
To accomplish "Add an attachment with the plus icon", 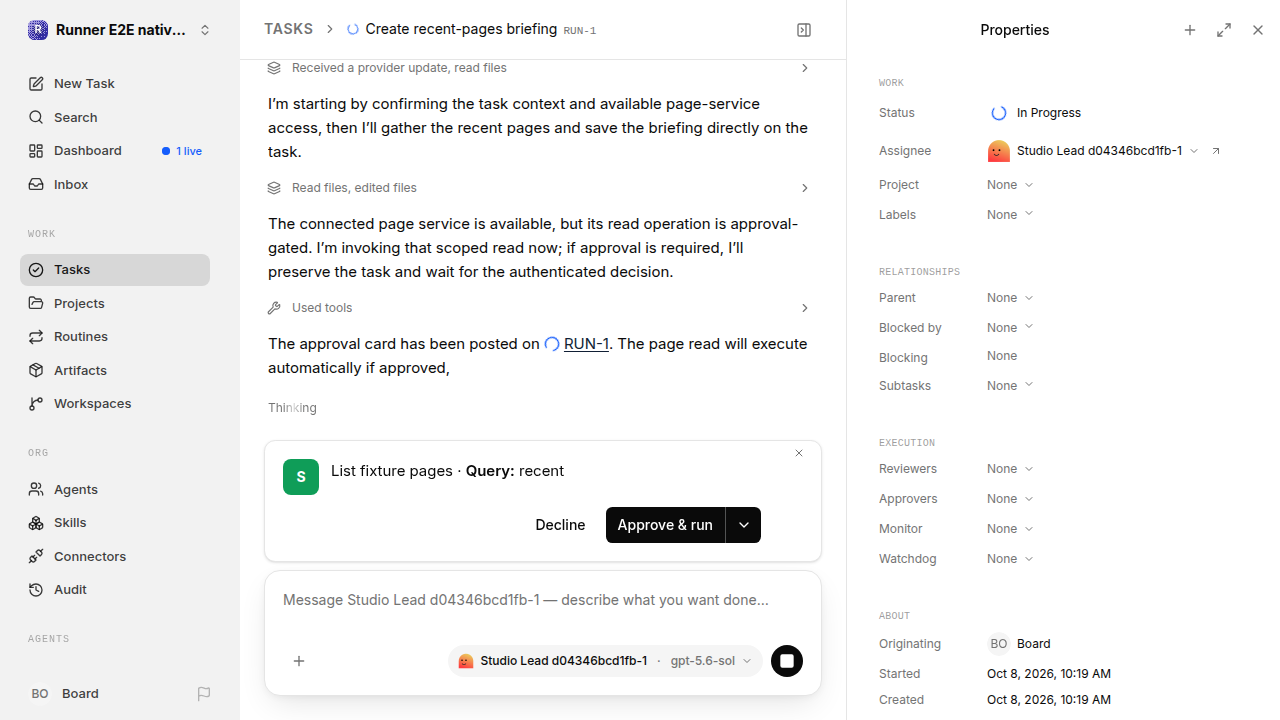I will click(299, 661).
